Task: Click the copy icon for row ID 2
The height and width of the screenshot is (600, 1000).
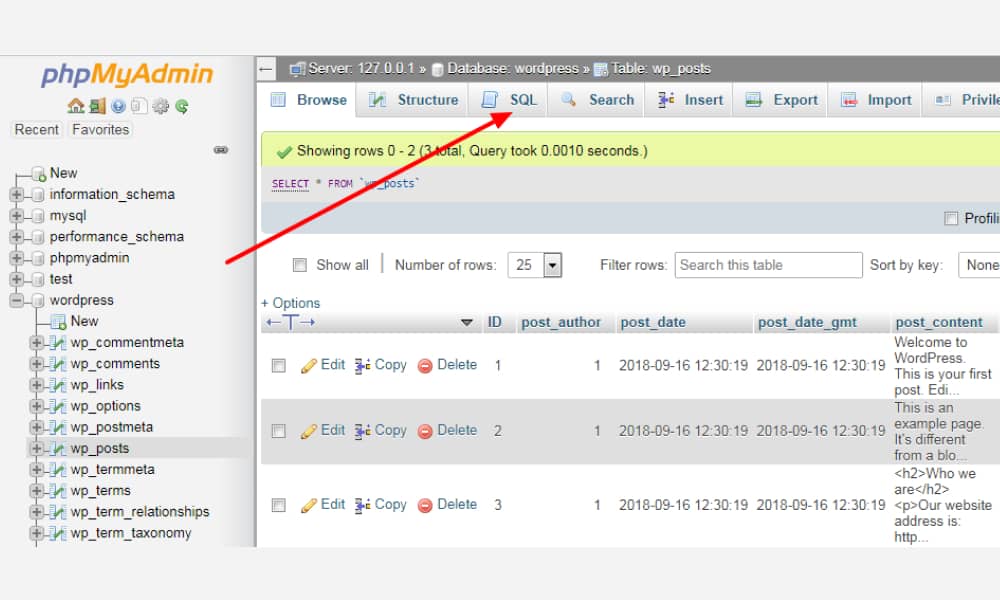Action: (362, 431)
